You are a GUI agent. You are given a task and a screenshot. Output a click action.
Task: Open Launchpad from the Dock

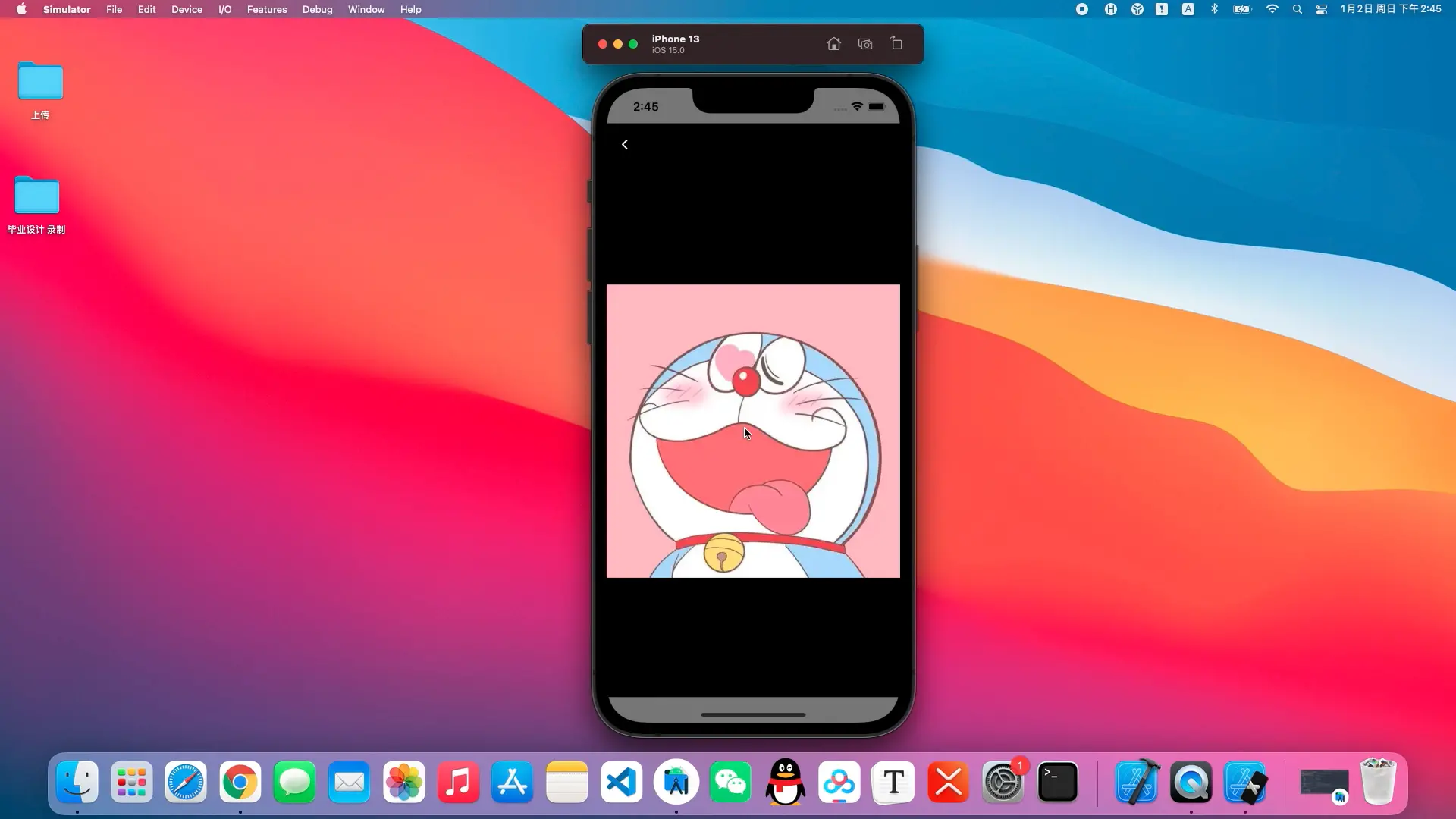132,782
